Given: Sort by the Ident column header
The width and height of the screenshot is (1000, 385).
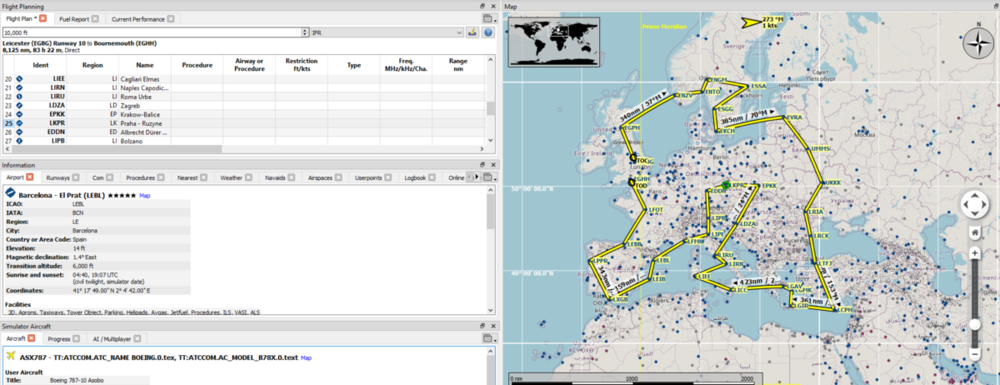Looking at the screenshot, I should [x=41, y=65].
